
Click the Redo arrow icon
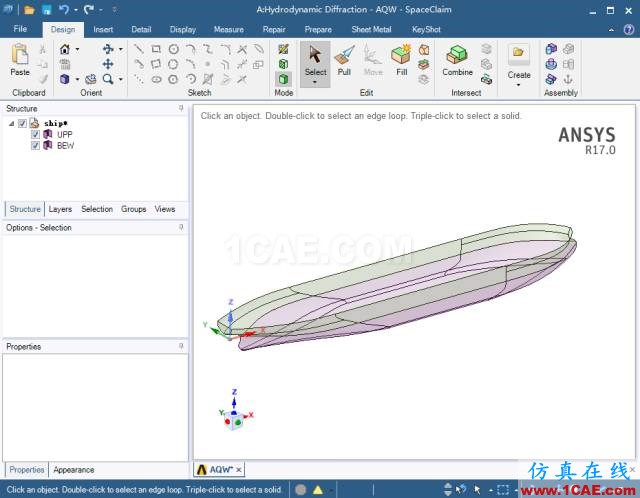[x=89, y=9]
